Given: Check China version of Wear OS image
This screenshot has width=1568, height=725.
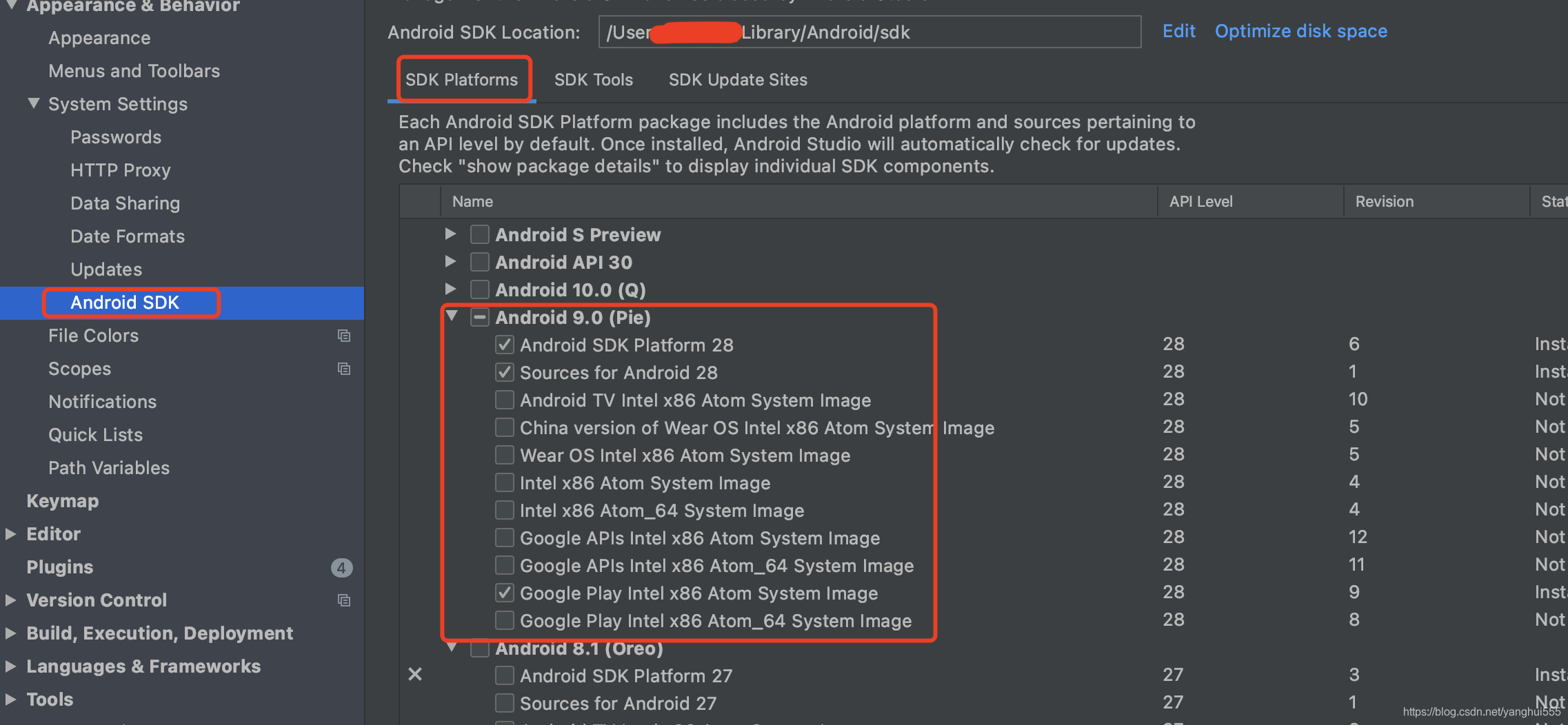Looking at the screenshot, I should (x=505, y=427).
